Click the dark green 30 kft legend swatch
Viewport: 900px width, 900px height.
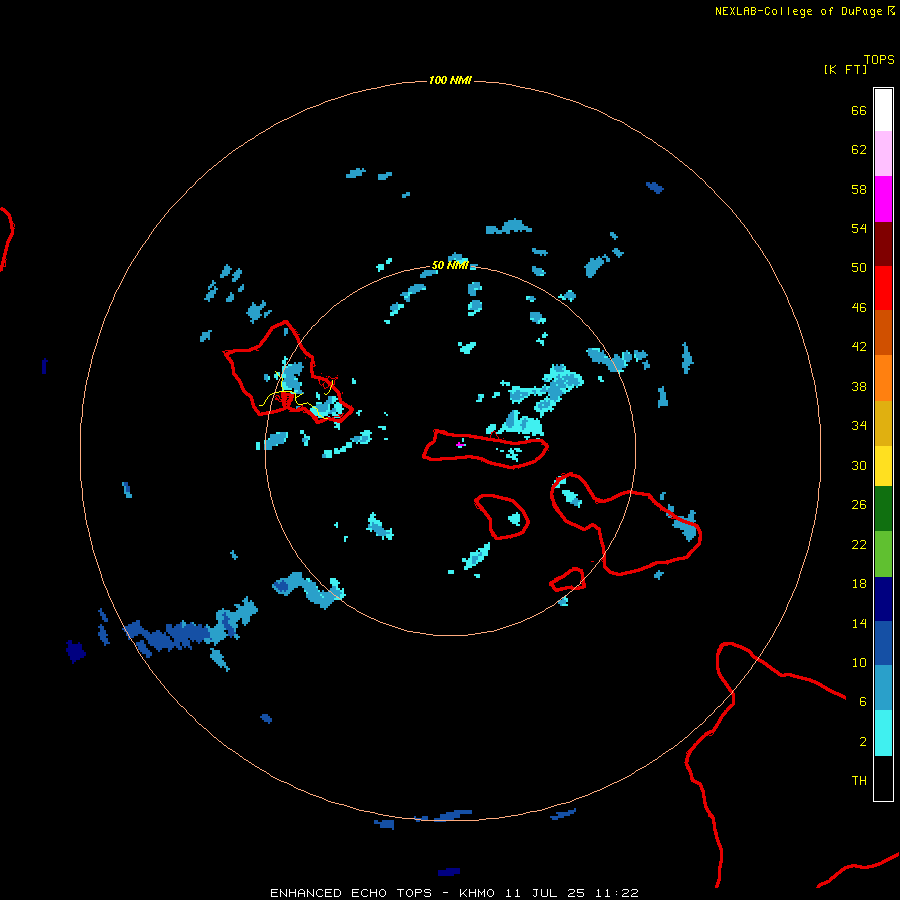pos(883,509)
